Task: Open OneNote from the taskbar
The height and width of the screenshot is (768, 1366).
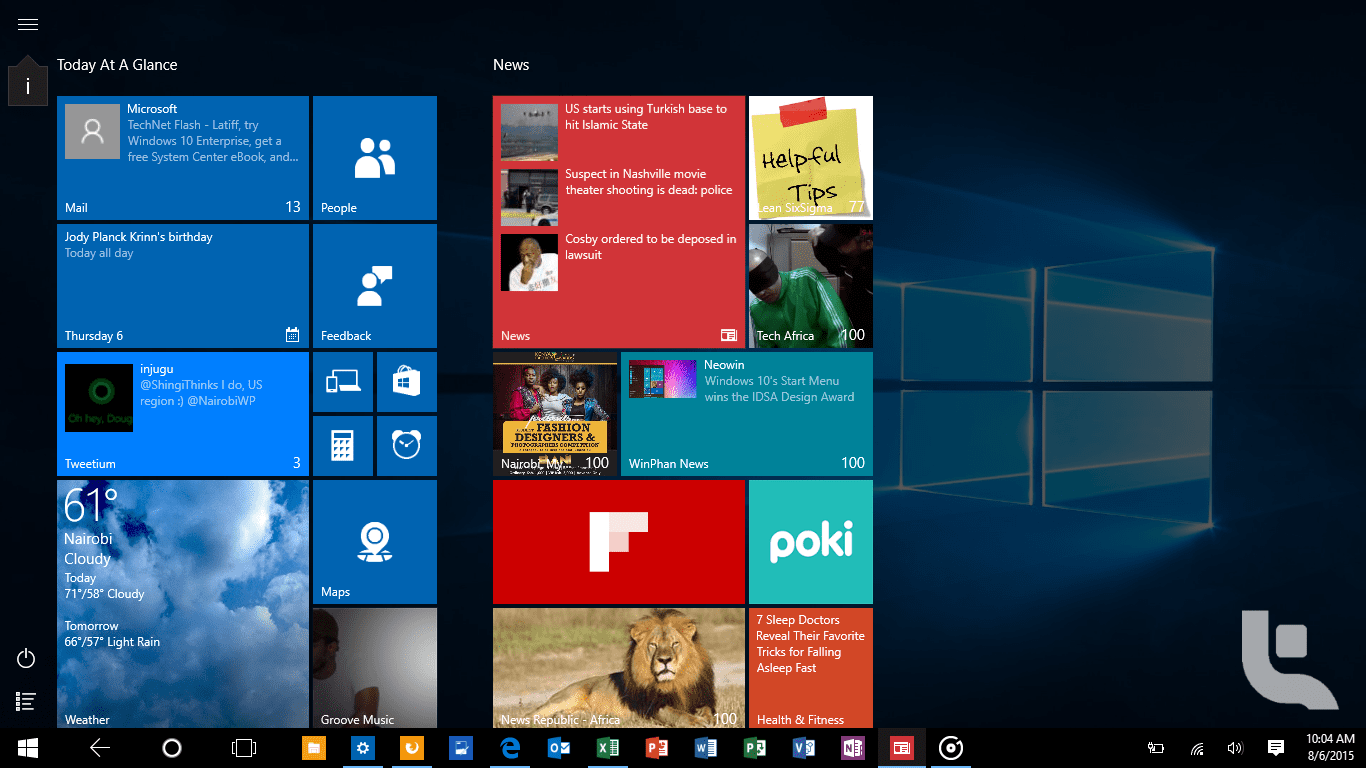Action: (853, 748)
